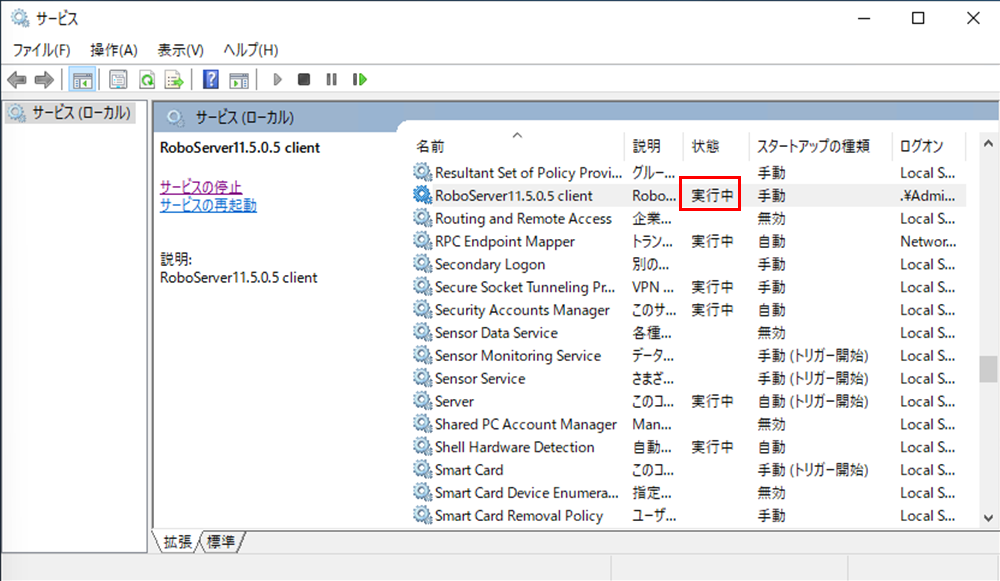
Task: Click the scrollbar up arrow in services list
Action: [988, 144]
